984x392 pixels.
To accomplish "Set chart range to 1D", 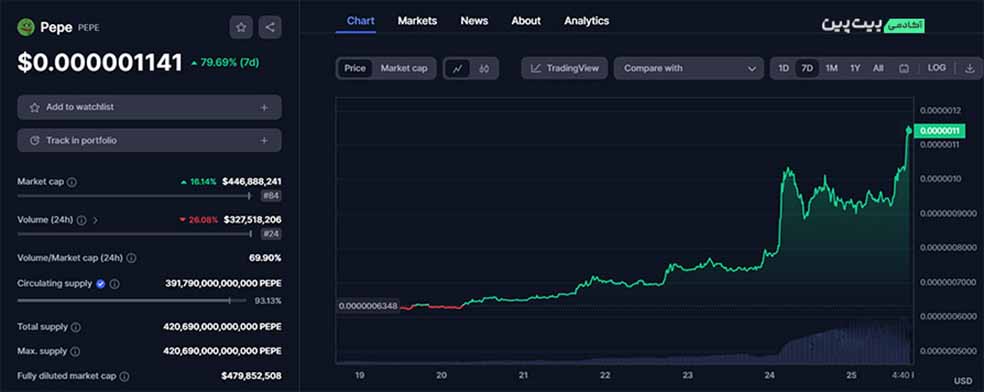I will tap(783, 68).
